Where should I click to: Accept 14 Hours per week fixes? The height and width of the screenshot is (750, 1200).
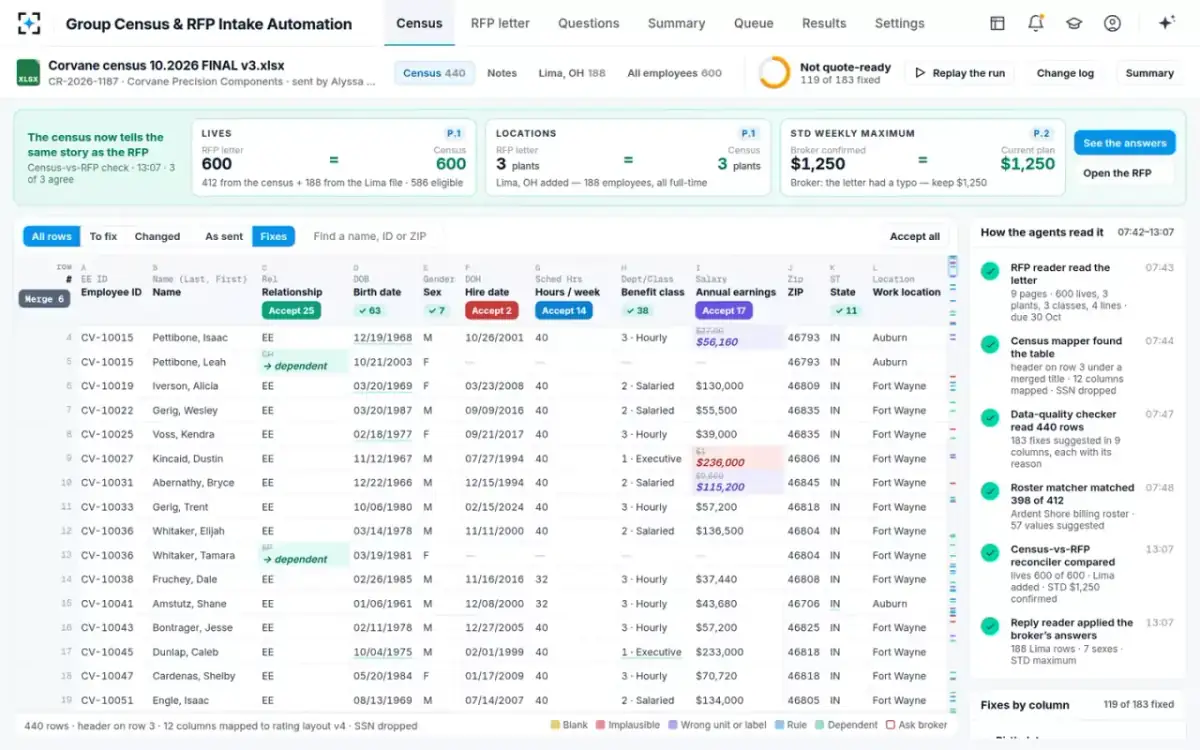[564, 311]
